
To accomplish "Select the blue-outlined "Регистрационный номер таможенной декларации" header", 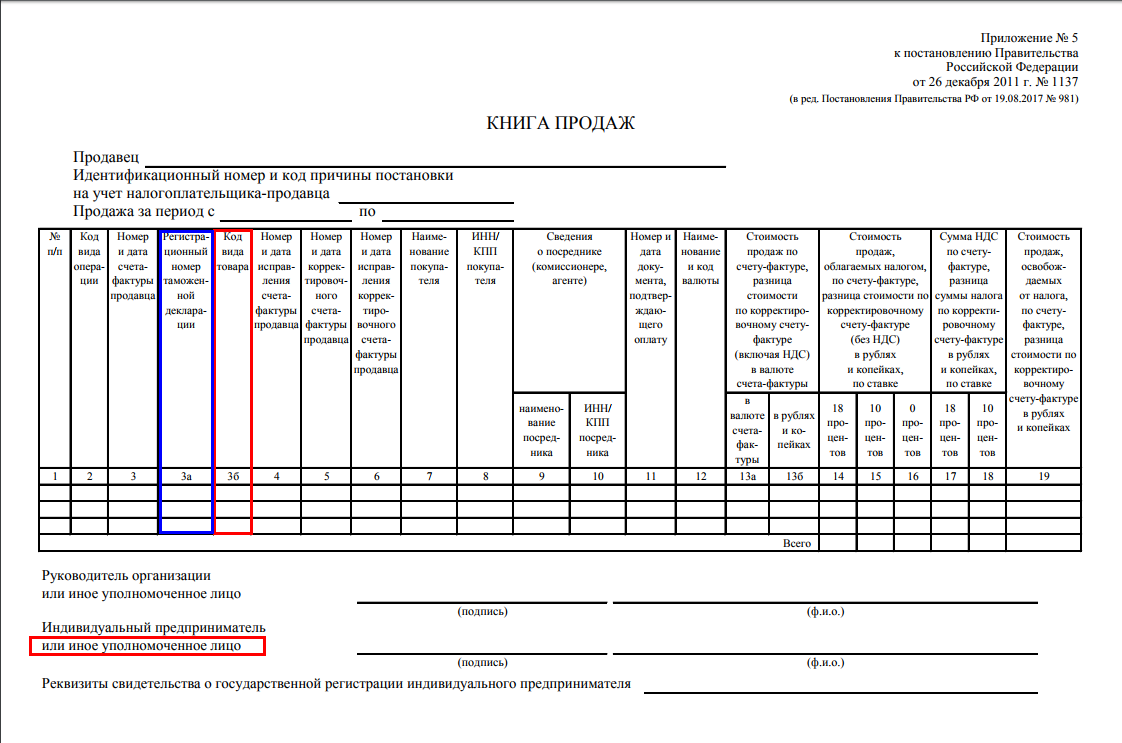I will click(186, 281).
